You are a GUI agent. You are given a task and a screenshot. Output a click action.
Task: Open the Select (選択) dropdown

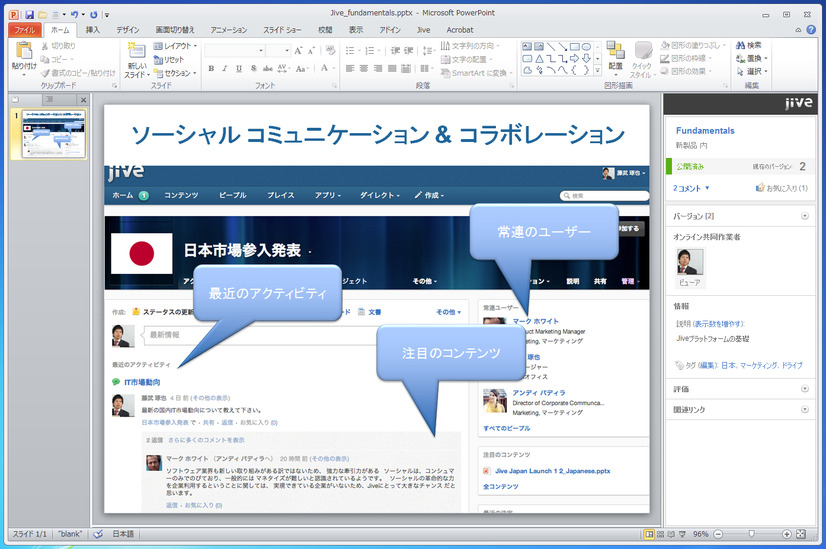(x=752, y=71)
